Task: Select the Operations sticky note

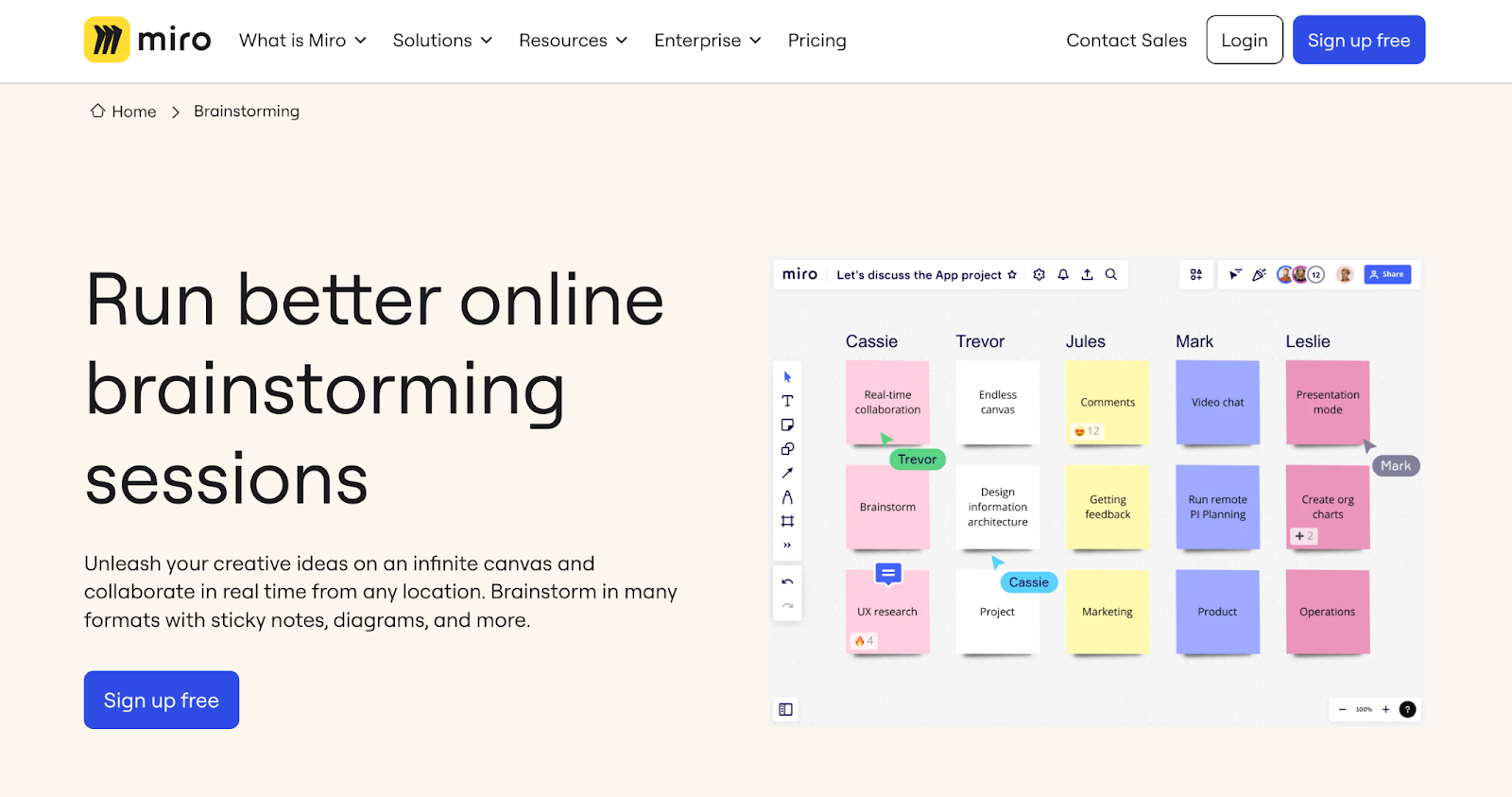Action: tap(1328, 612)
